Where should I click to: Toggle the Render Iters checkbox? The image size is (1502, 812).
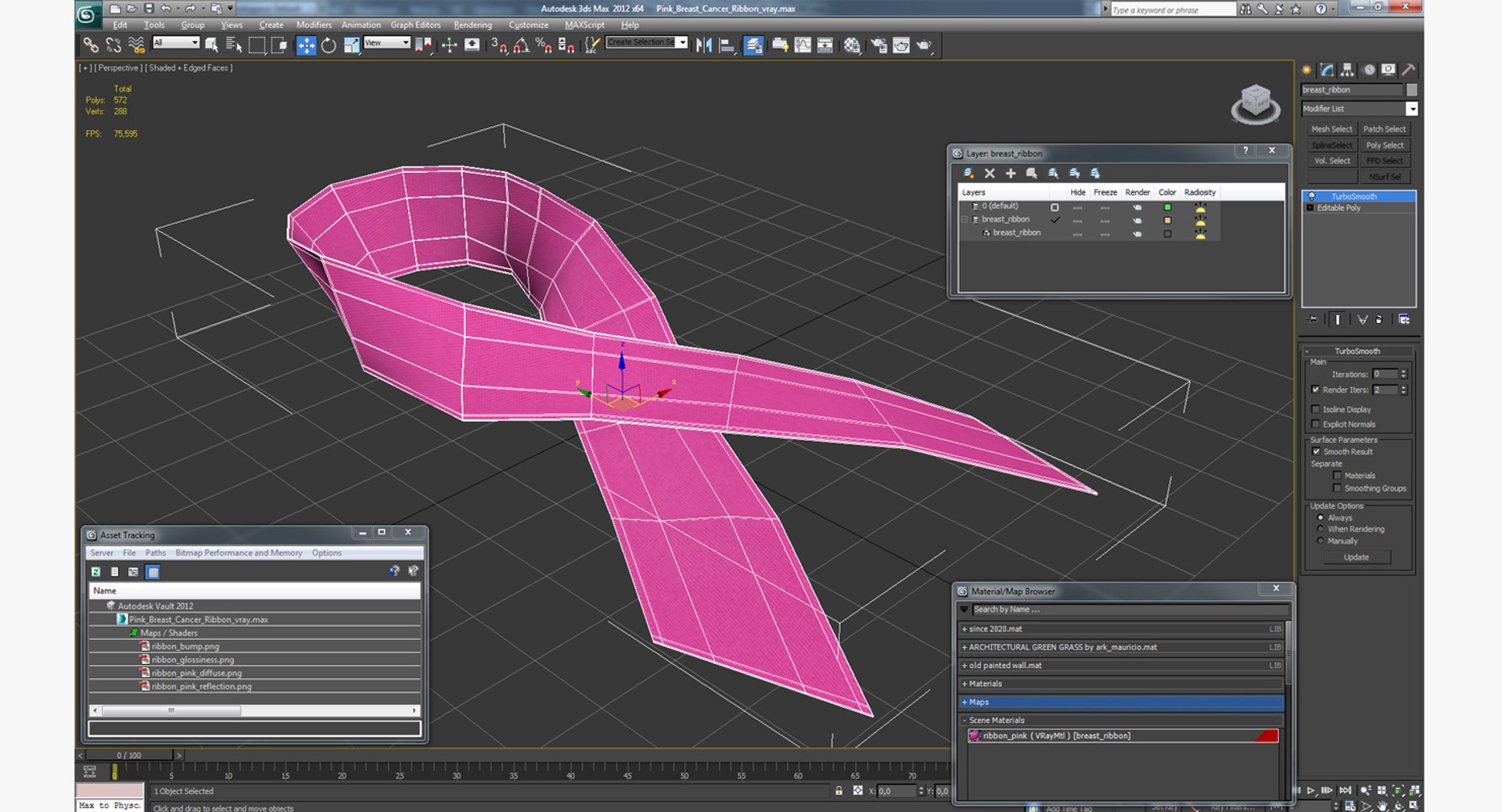(1316, 390)
